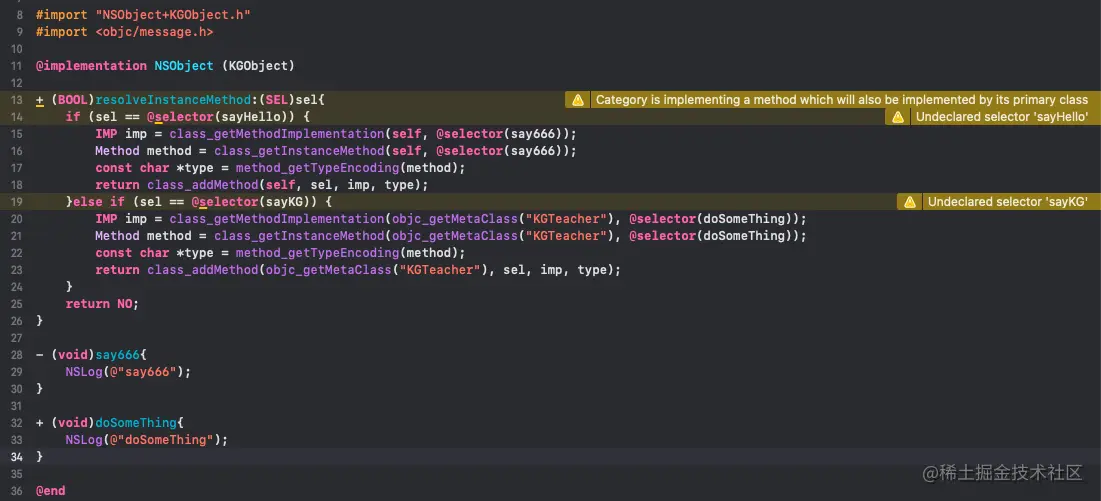Click IMP type on line 20

pos(105,219)
